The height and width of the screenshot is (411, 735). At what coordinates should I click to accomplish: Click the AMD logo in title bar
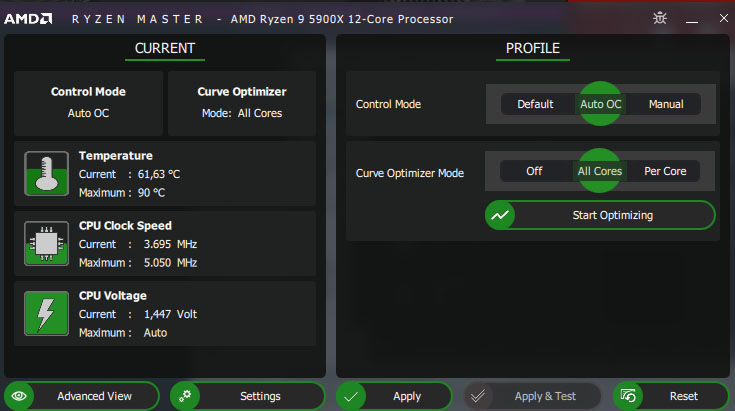(28, 19)
